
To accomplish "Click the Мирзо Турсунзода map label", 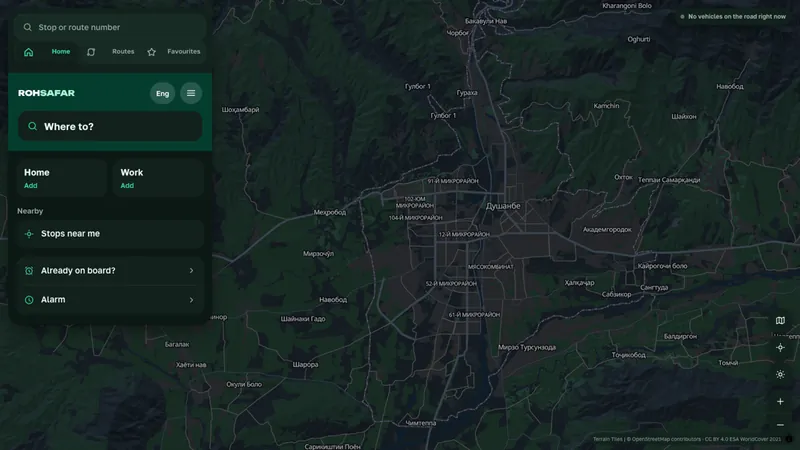I will (527, 347).
